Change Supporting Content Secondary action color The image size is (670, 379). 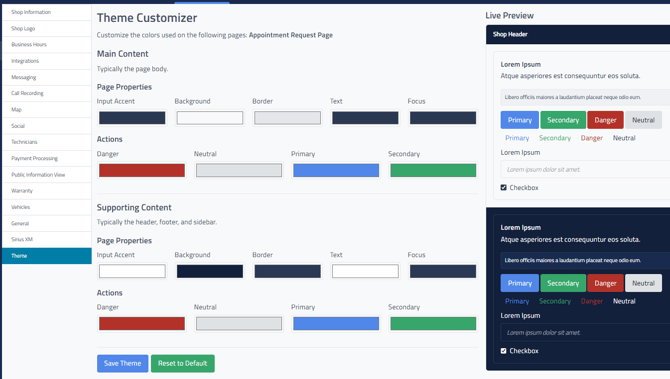[x=433, y=323]
